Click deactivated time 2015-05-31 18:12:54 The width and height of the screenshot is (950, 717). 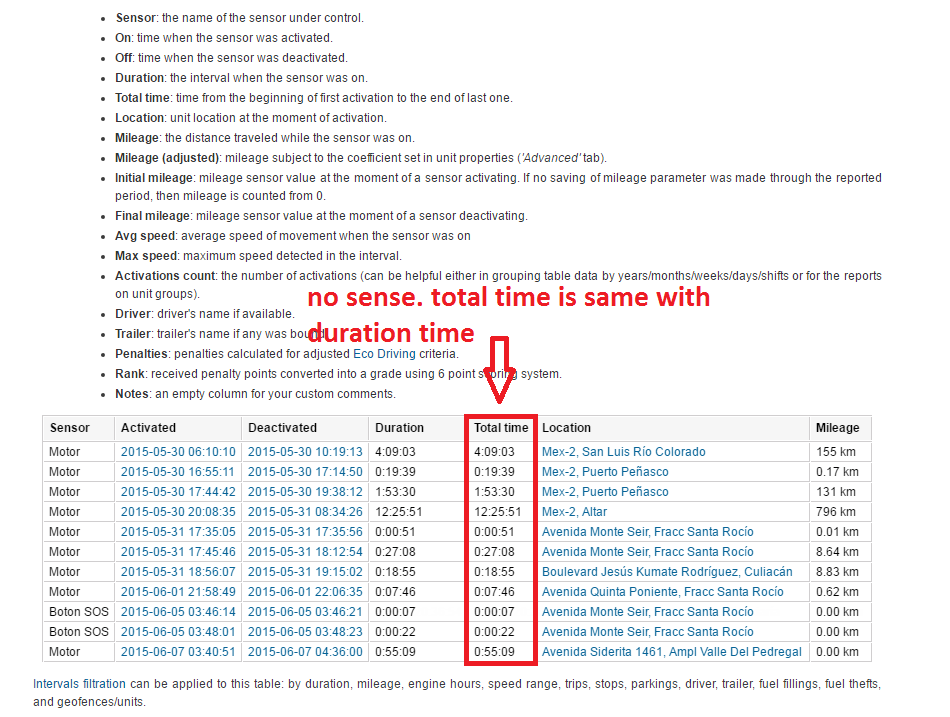(x=305, y=552)
